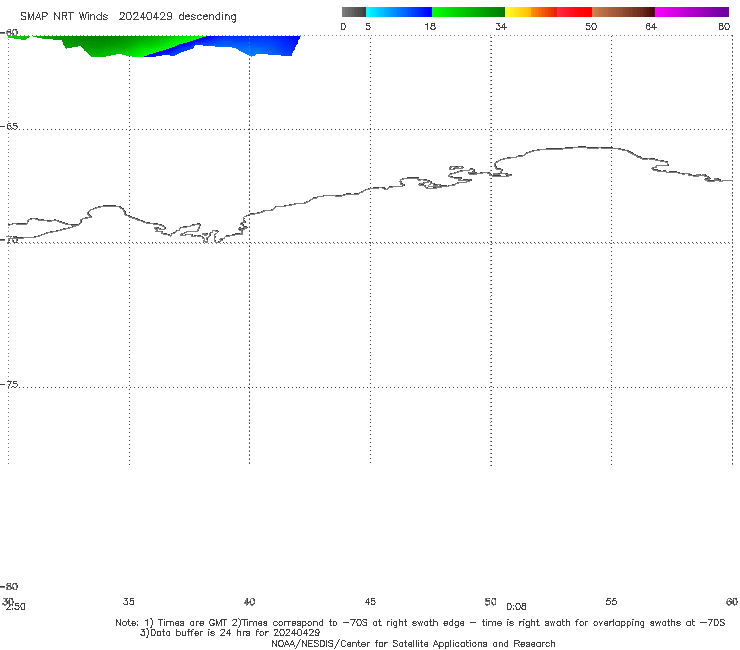Click the swath time label '0:08'
Viewport: 740px width, 650px height.
(x=516, y=607)
